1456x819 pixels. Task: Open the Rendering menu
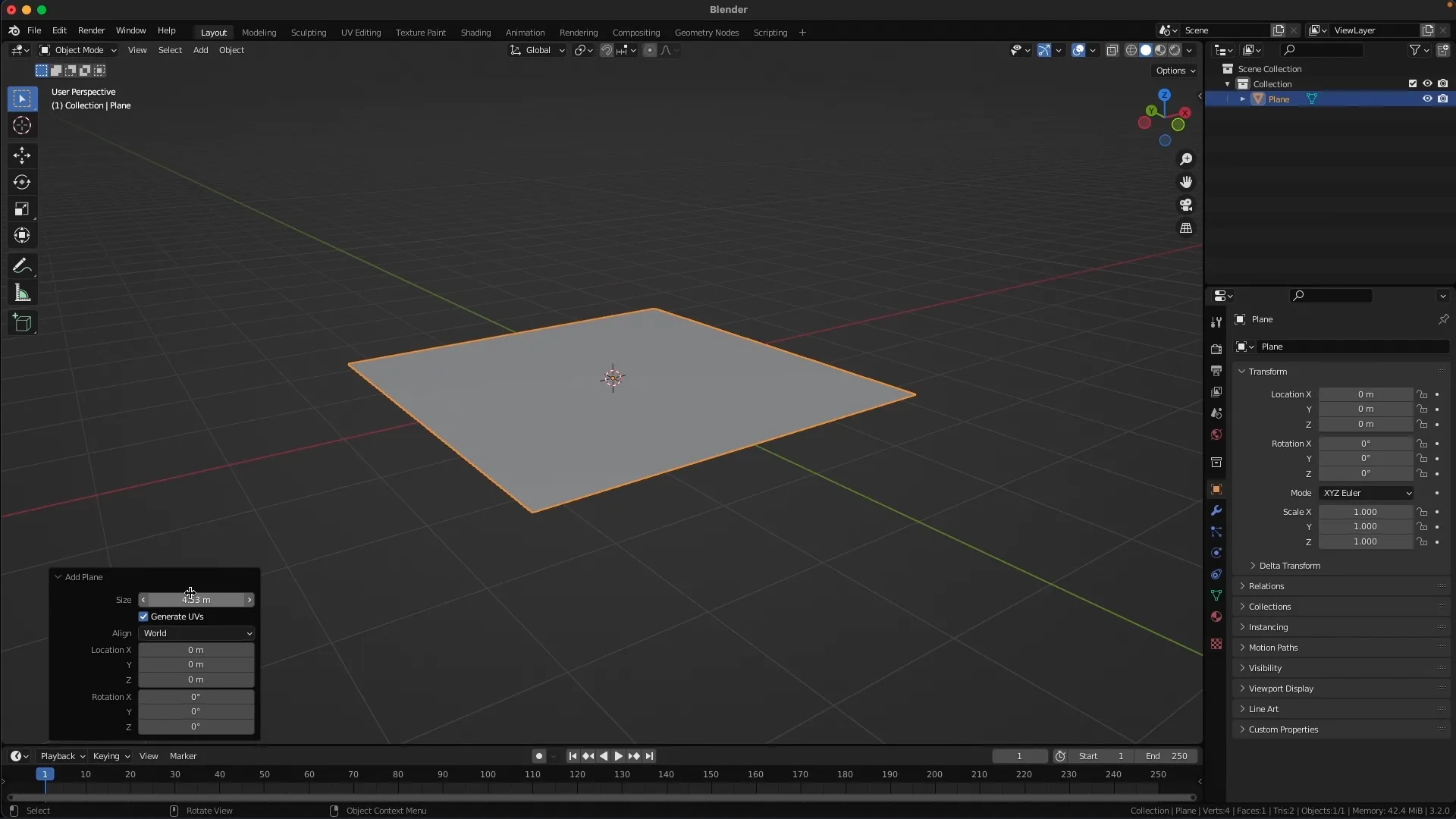tap(579, 33)
